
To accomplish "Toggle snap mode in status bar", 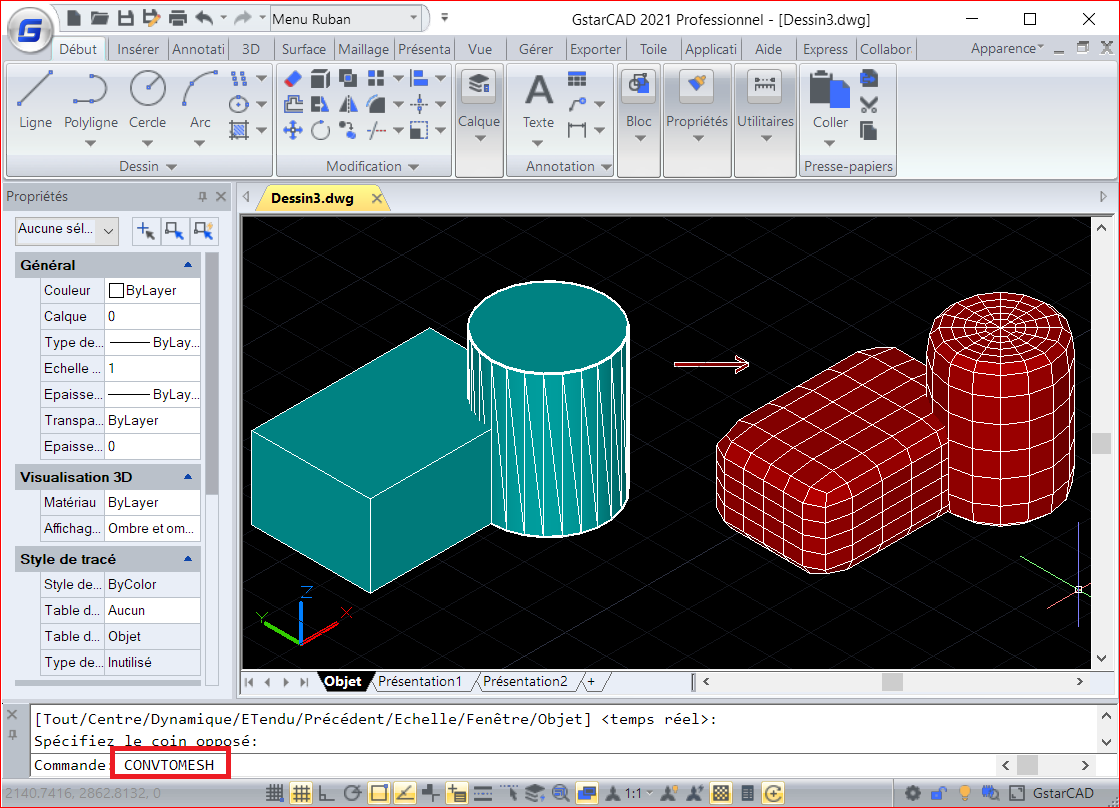I will pos(274,793).
